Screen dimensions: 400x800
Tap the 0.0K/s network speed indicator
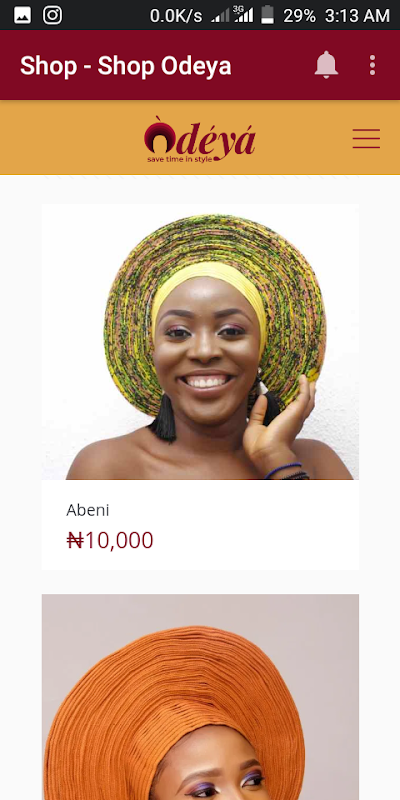tap(176, 16)
